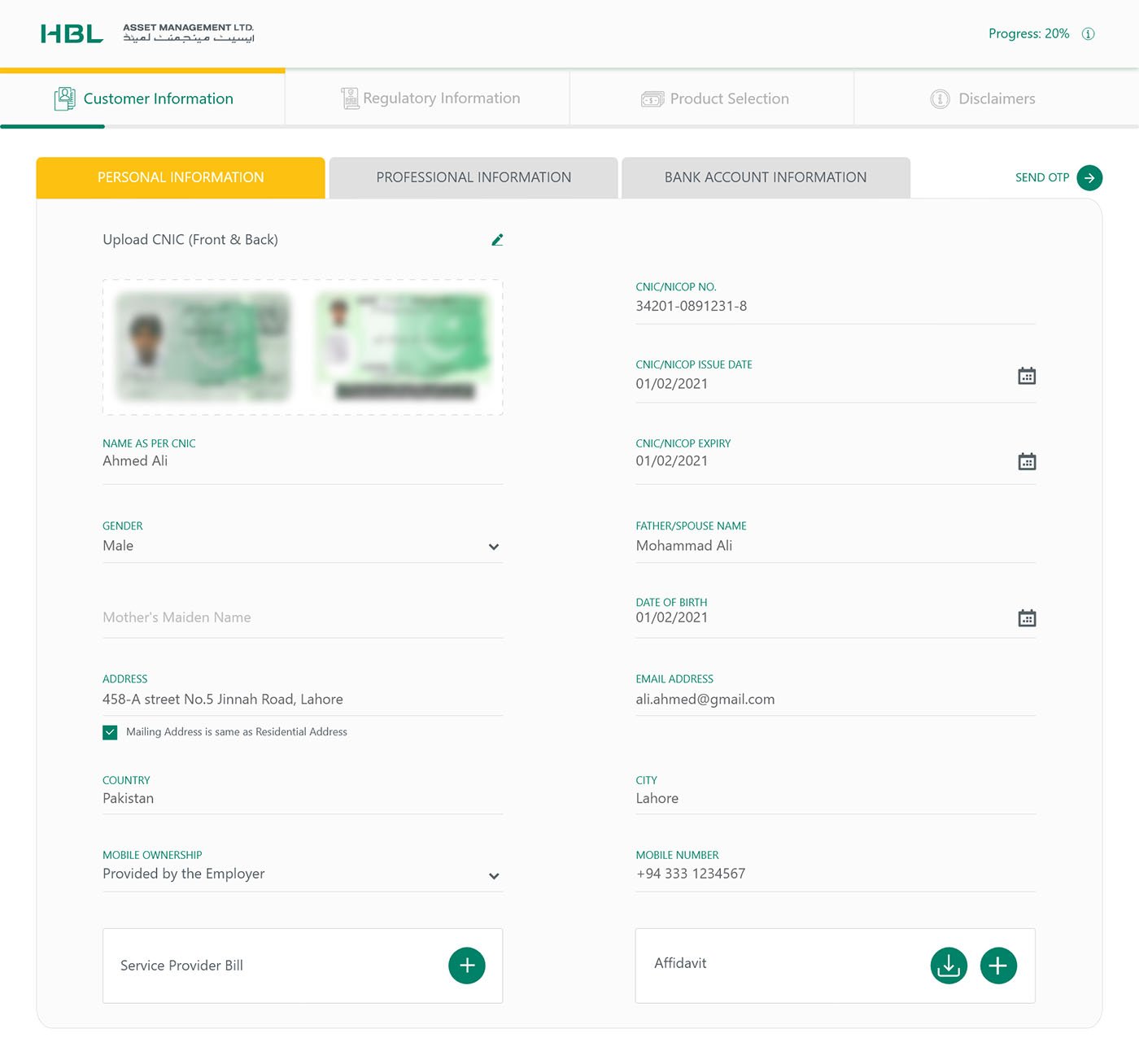Open the Disclaimers step
Image resolution: width=1139 pixels, height=1064 pixels.
pyautogui.click(x=996, y=98)
